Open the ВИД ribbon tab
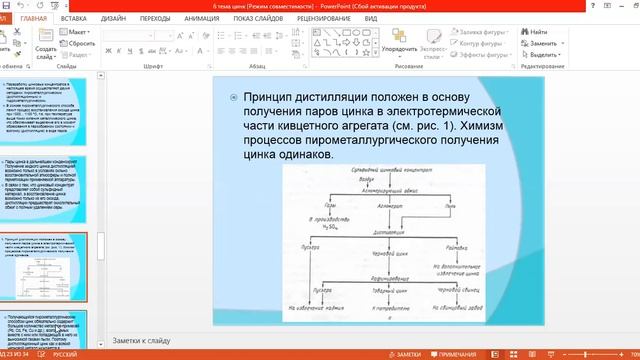This screenshot has height=360, width=640. coord(371,18)
